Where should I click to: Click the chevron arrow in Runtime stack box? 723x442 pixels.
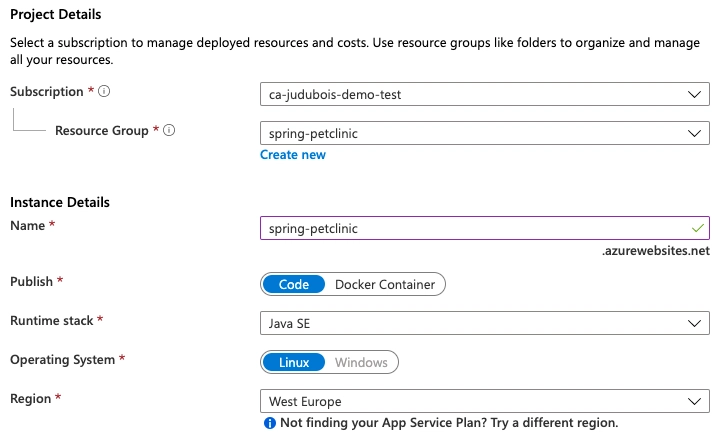tap(696, 323)
